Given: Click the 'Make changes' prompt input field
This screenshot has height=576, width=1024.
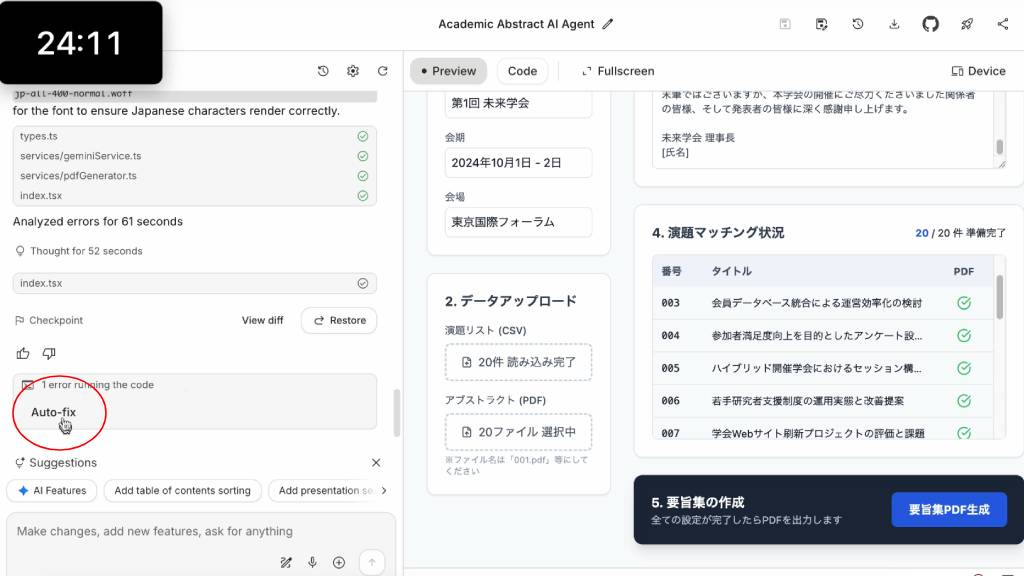Looking at the screenshot, I should [x=190, y=532].
